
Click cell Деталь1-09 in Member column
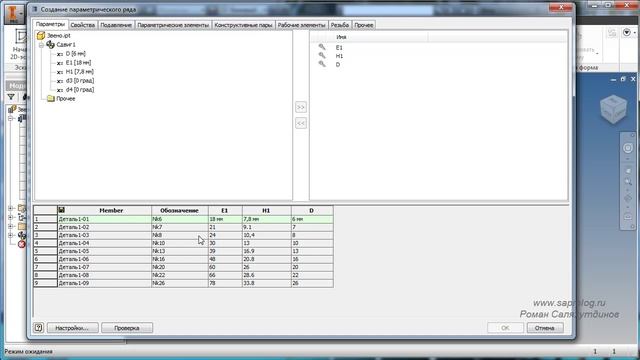[x=104, y=283]
